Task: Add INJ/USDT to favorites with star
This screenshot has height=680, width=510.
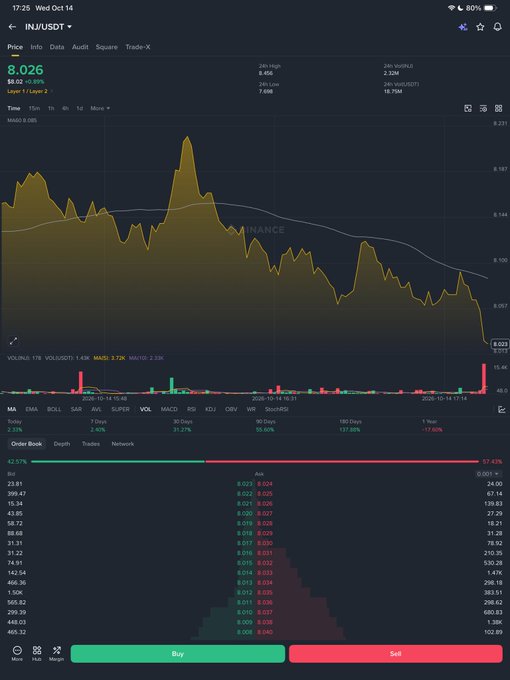Action: 480,27
